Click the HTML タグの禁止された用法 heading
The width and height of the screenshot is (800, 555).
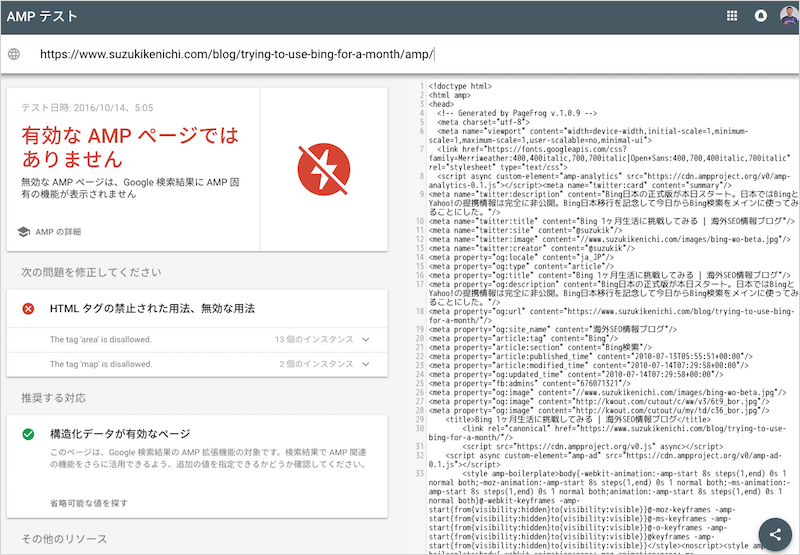(152, 309)
